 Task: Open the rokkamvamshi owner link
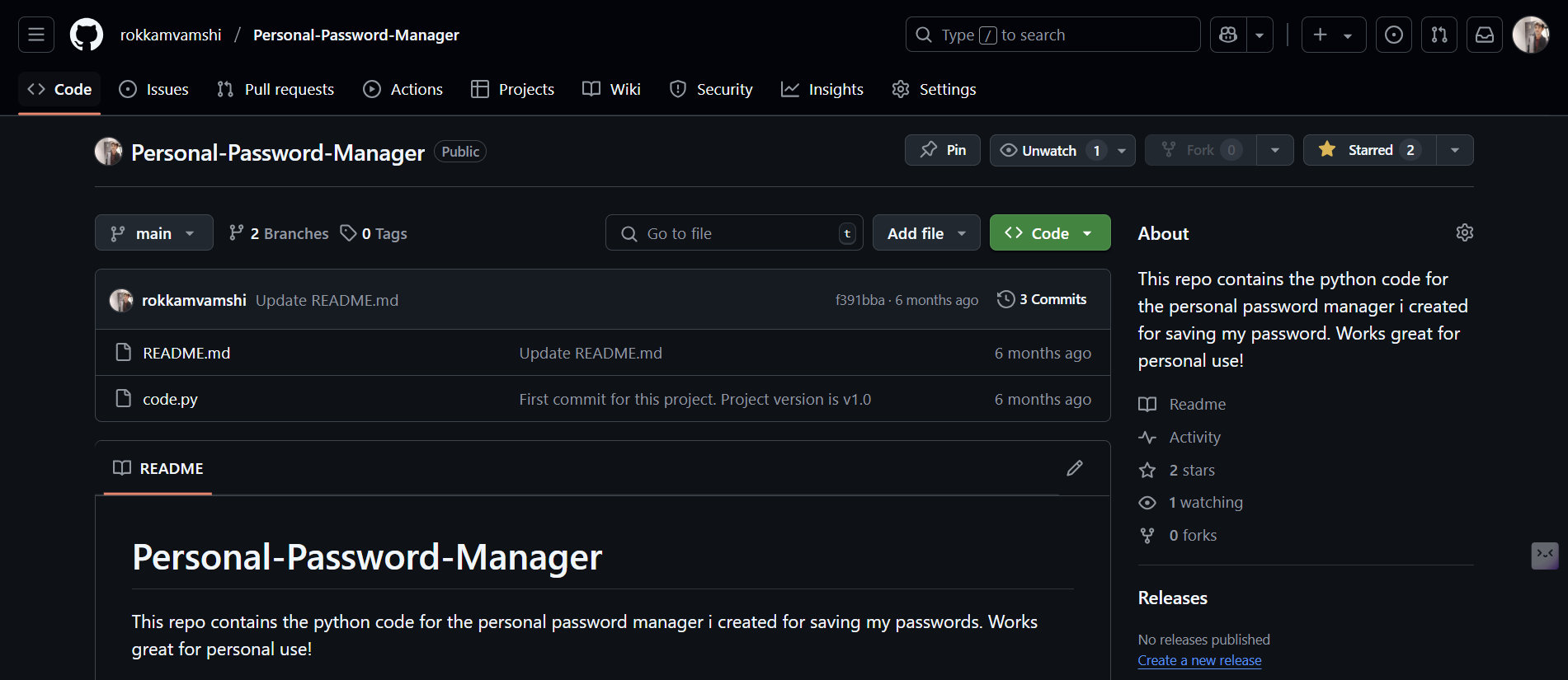[171, 35]
